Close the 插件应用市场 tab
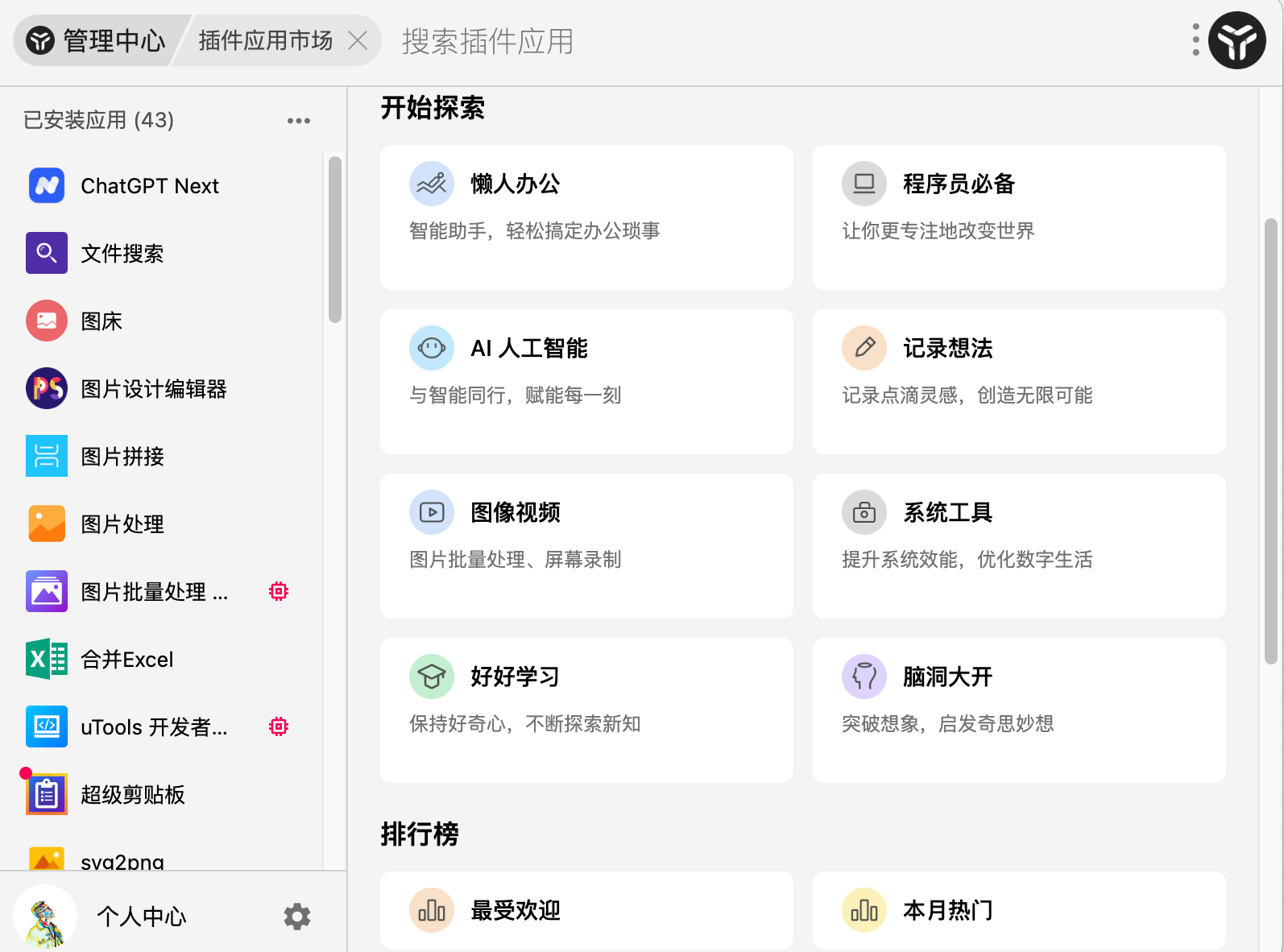This screenshot has width=1284, height=952. click(358, 40)
